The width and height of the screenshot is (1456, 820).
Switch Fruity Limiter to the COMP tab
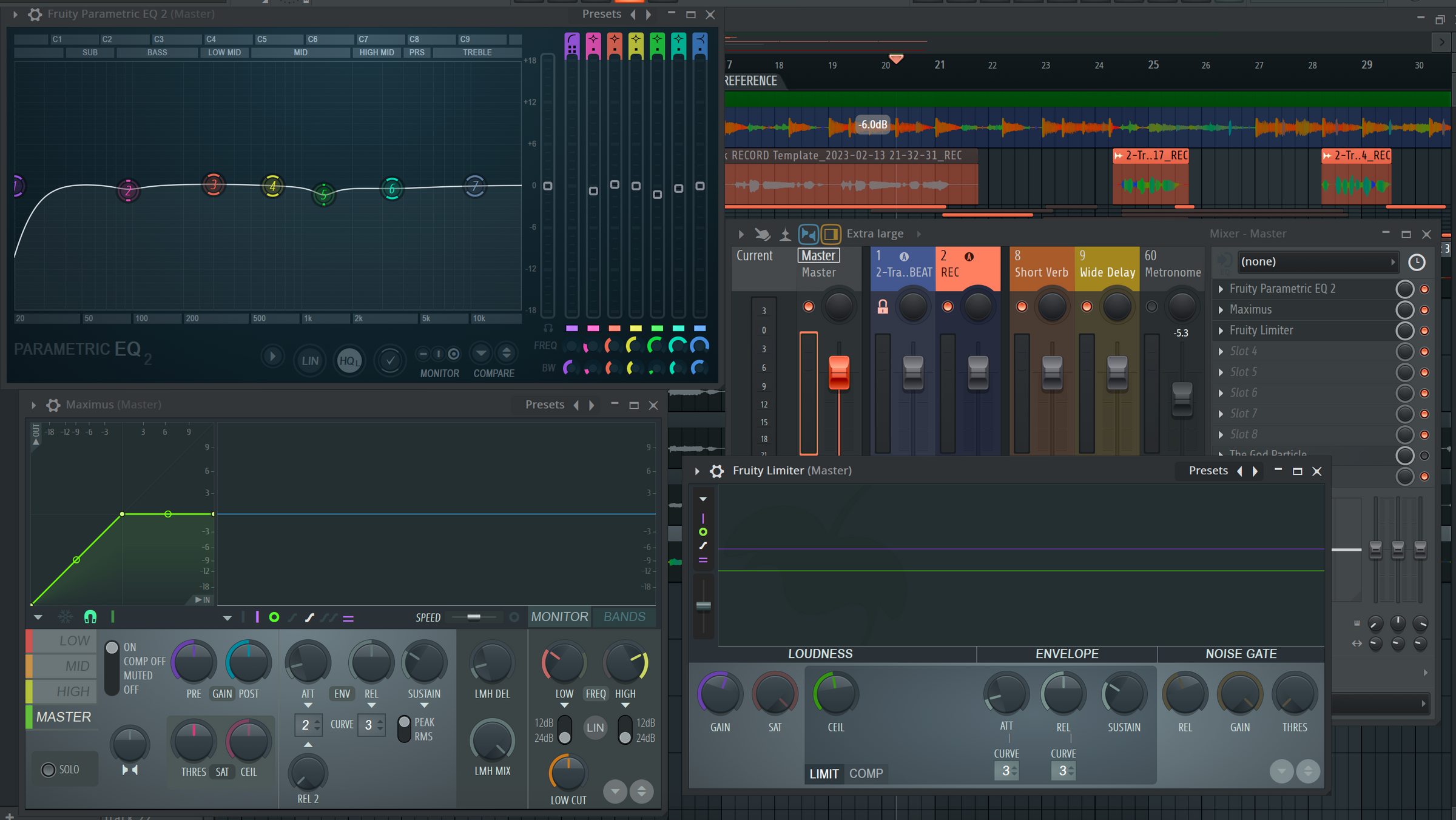point(866,774)
